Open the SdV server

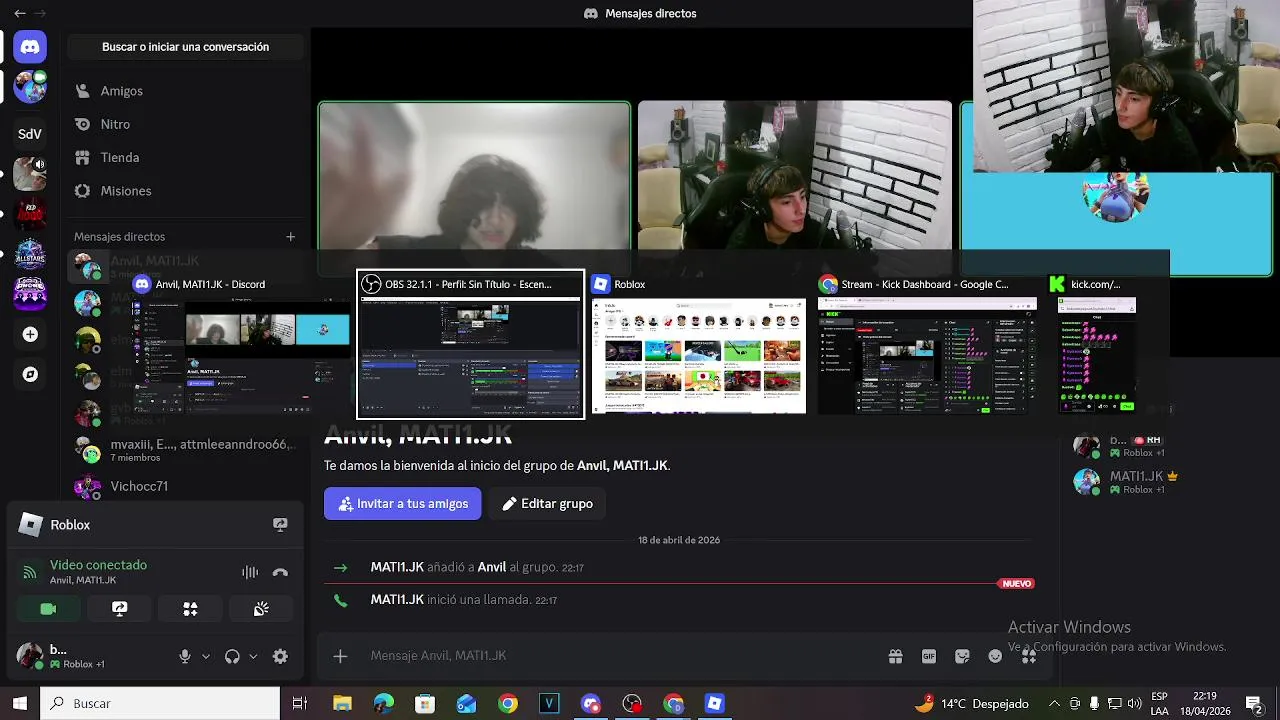coord(30,134)
